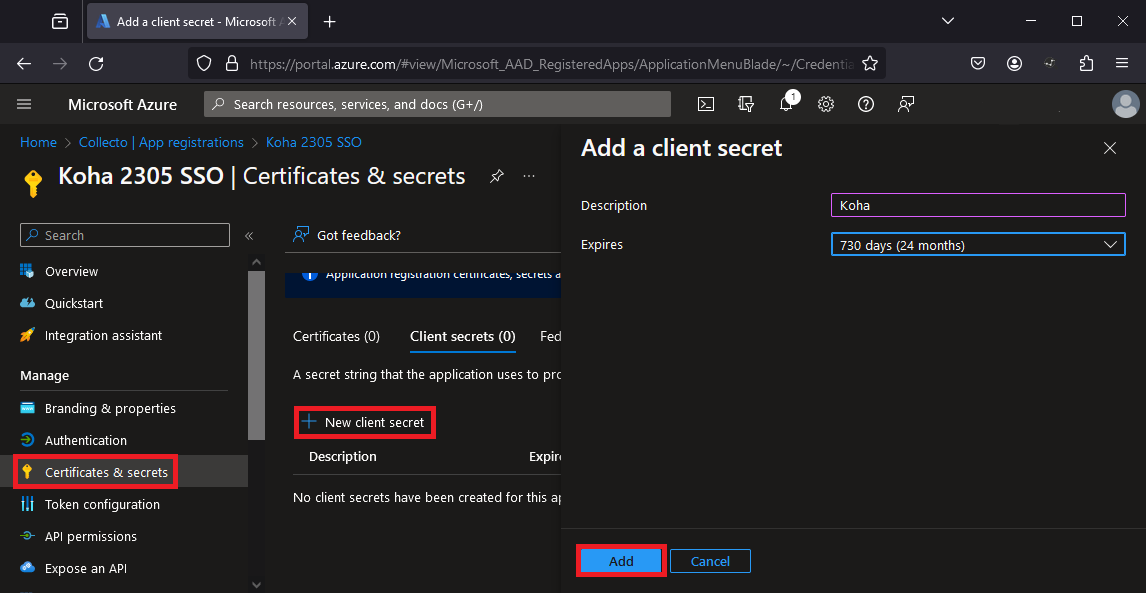1146x593 pixels.
Task: Open a new browser tab
Action: (x=330, y=21)
